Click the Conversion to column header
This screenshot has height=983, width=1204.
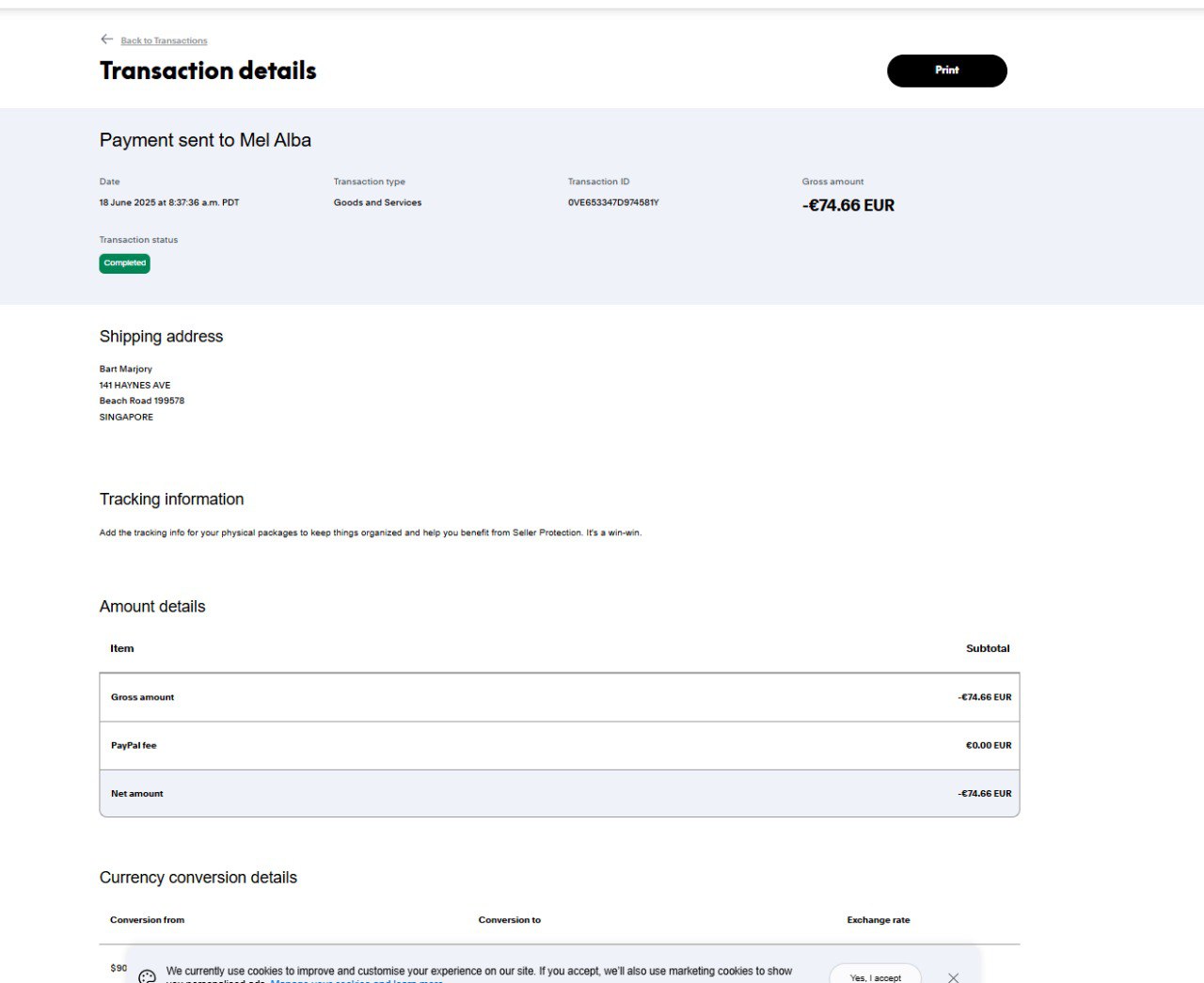[x=509, y=920]
